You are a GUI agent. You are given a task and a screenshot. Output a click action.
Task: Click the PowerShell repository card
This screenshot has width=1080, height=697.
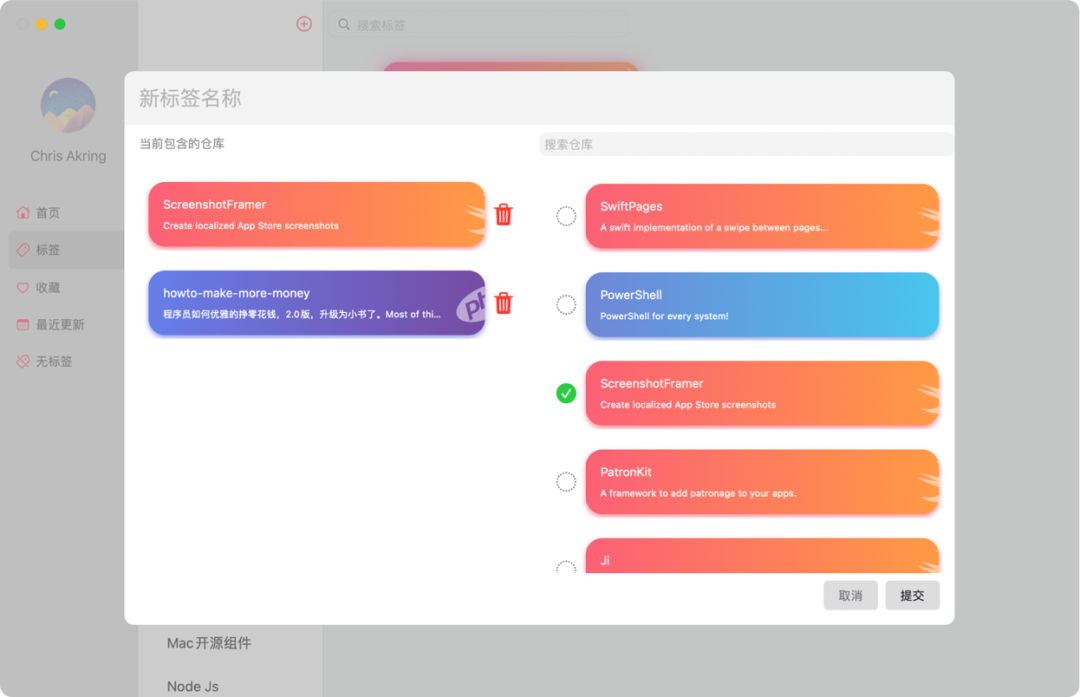[x=762, y=304]
